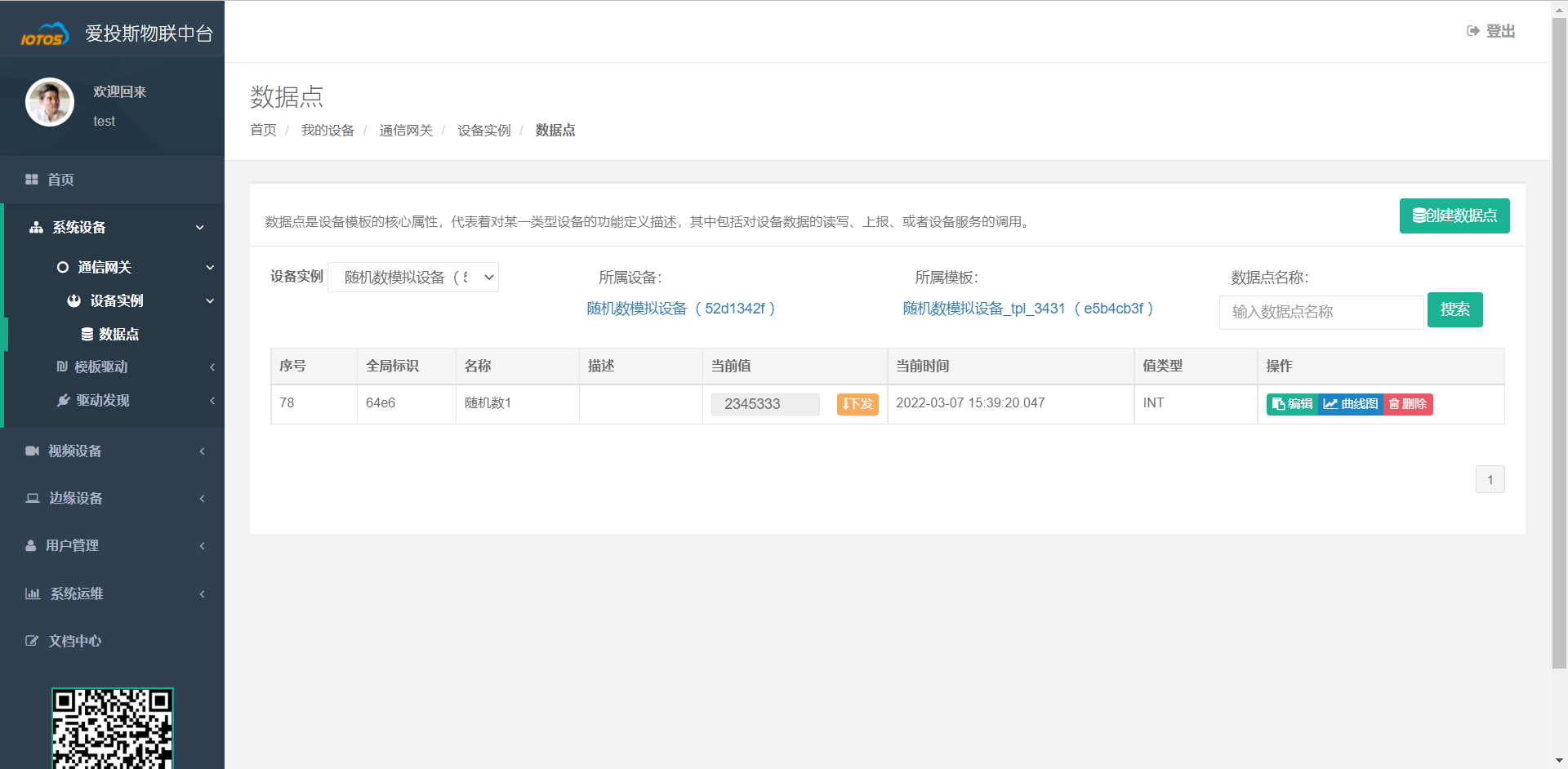1568x769 pixels.
Task: Click the IOTOS cloud logo
Action: tap(44, 34)
